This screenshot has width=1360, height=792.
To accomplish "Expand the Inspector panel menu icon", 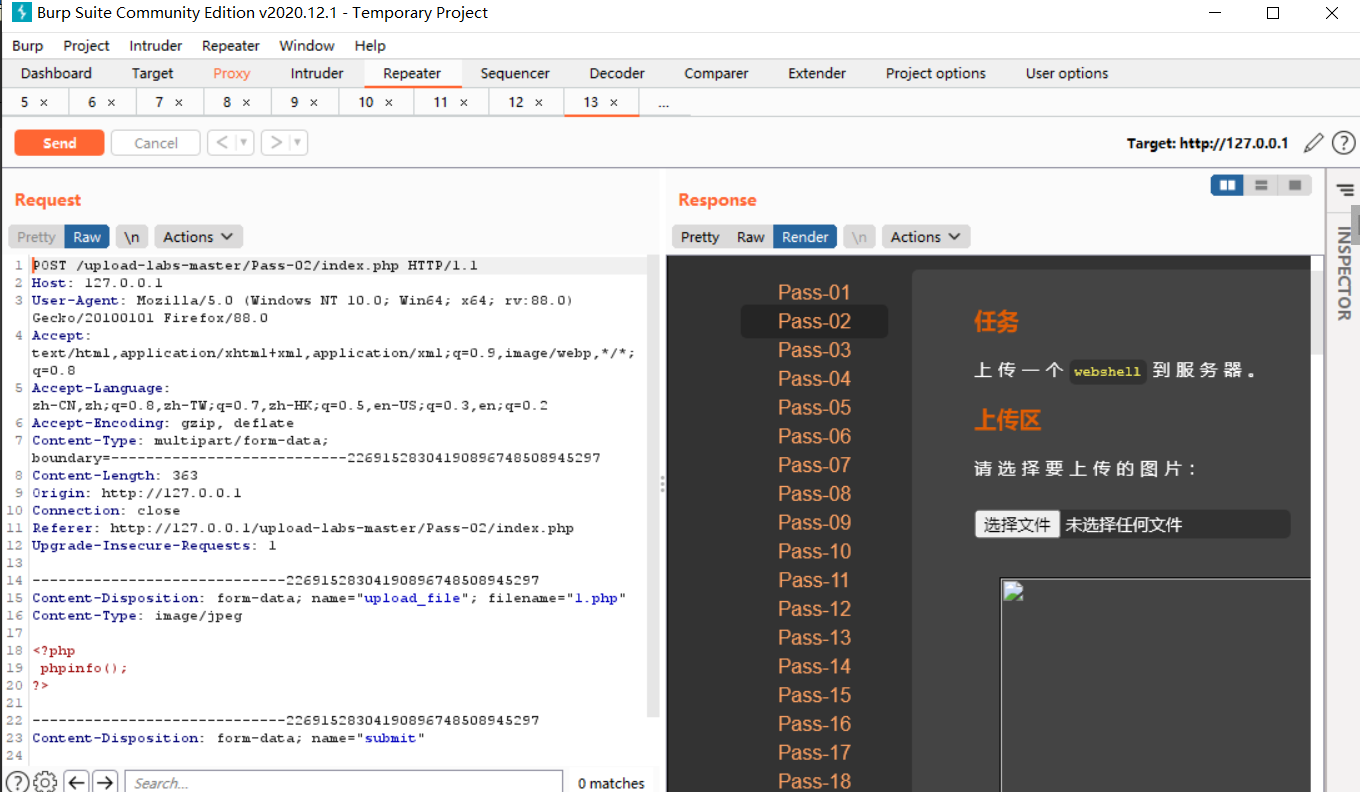I will tap(1344, 189).
